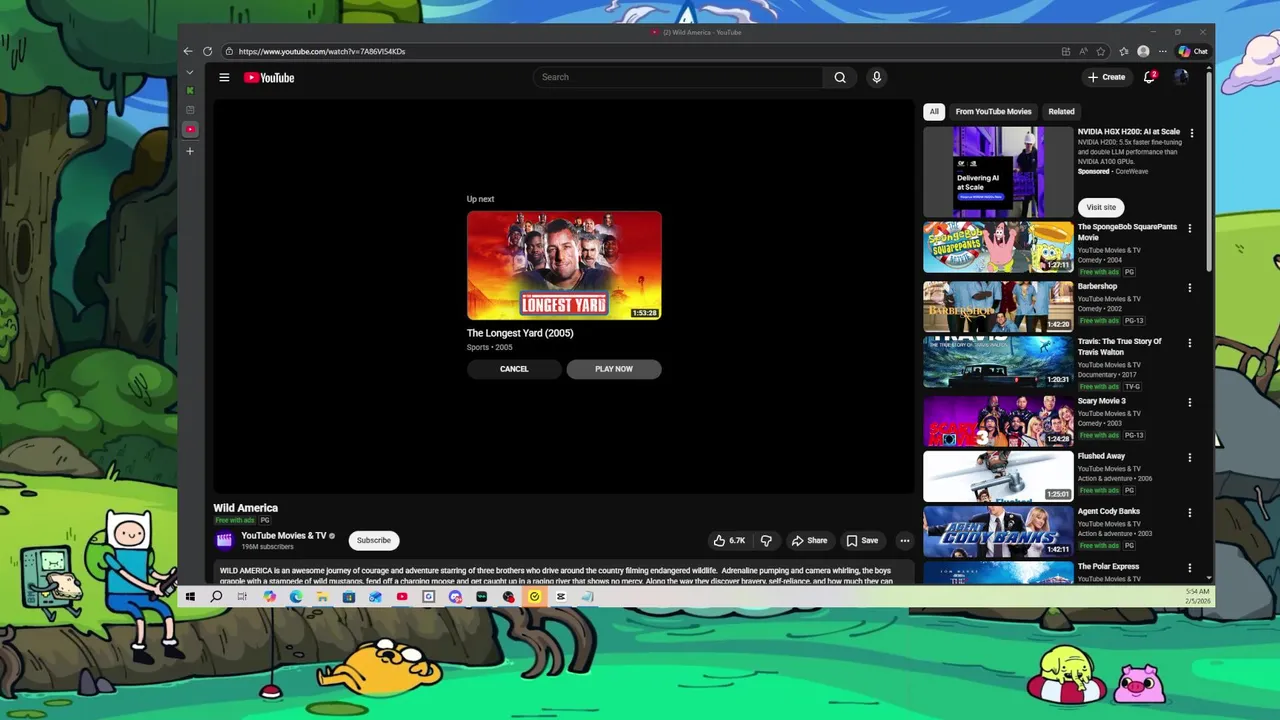This screenshot has height=720, width=1280.
Task: Open options menu for Scary Movie 3
Action: [x=1190, y=402]
